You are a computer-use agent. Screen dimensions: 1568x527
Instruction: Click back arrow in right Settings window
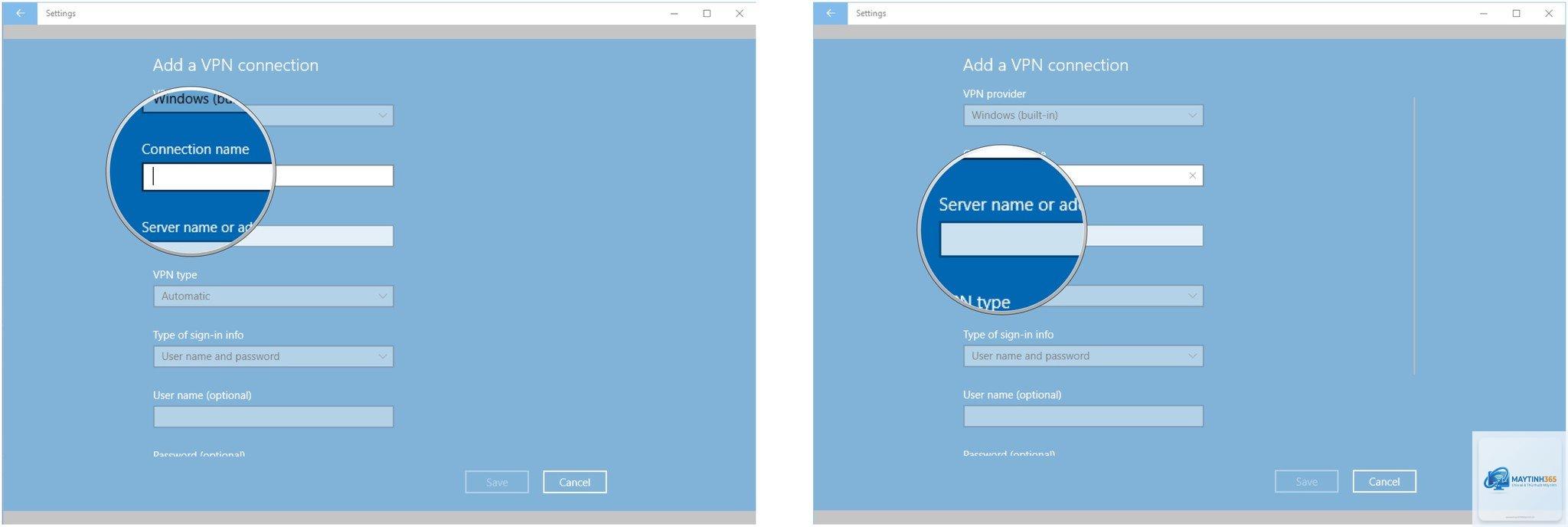coord(831,13)
